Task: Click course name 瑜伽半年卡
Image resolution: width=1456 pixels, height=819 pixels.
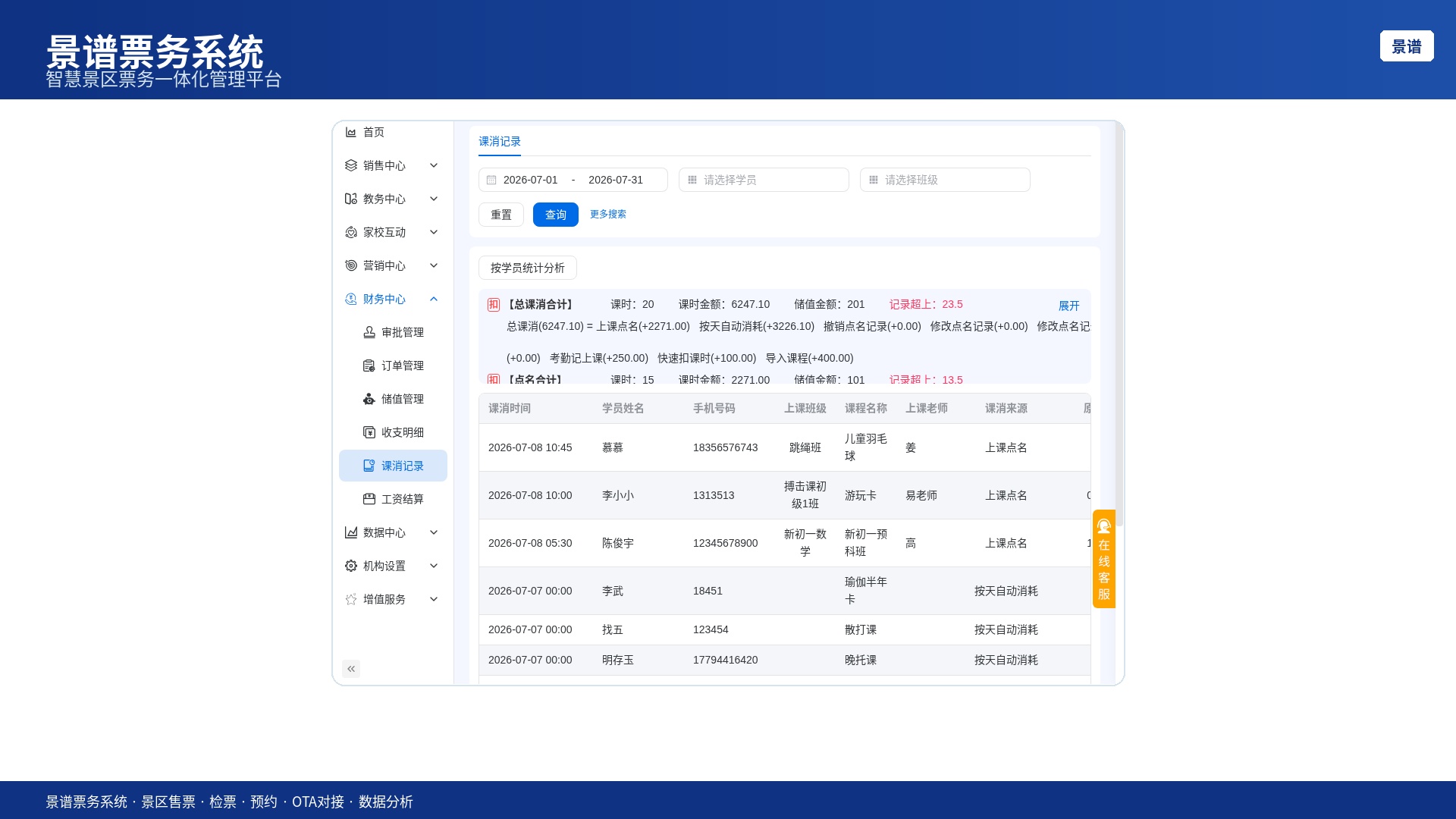Action: [866, 591]
